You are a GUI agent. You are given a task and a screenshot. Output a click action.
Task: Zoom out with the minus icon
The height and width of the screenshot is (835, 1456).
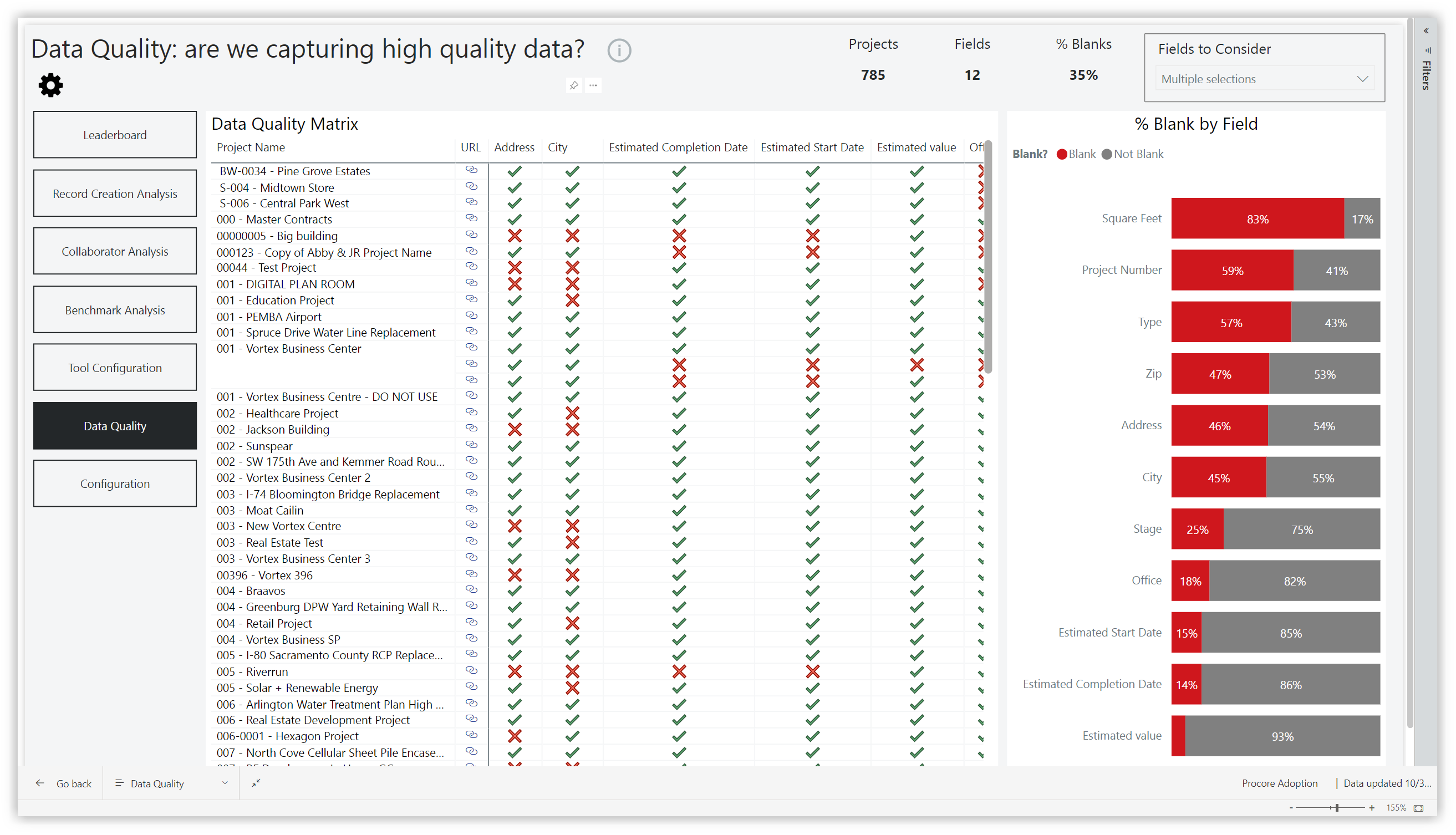1291,808
